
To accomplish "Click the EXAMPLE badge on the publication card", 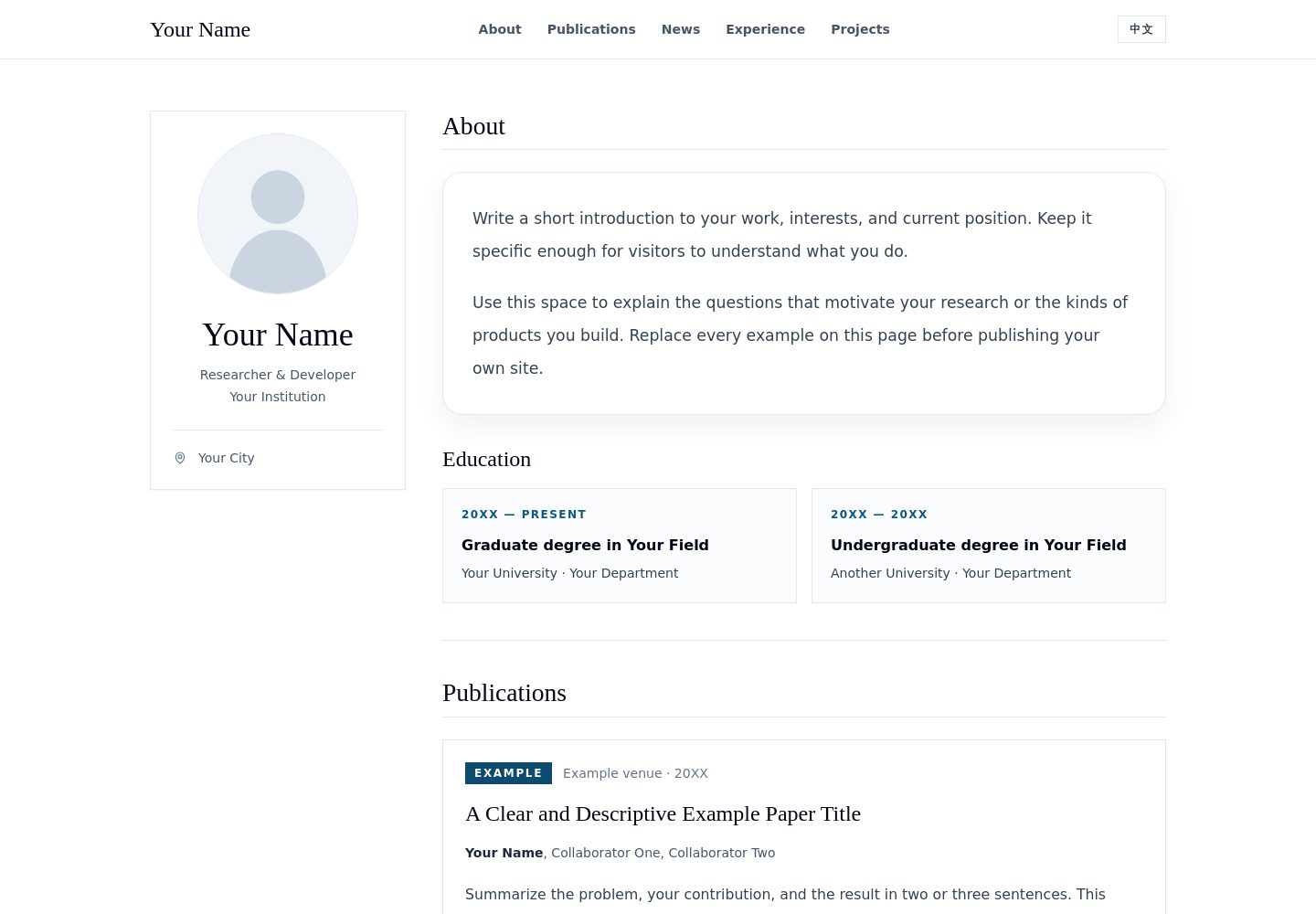I will [508, 773].
